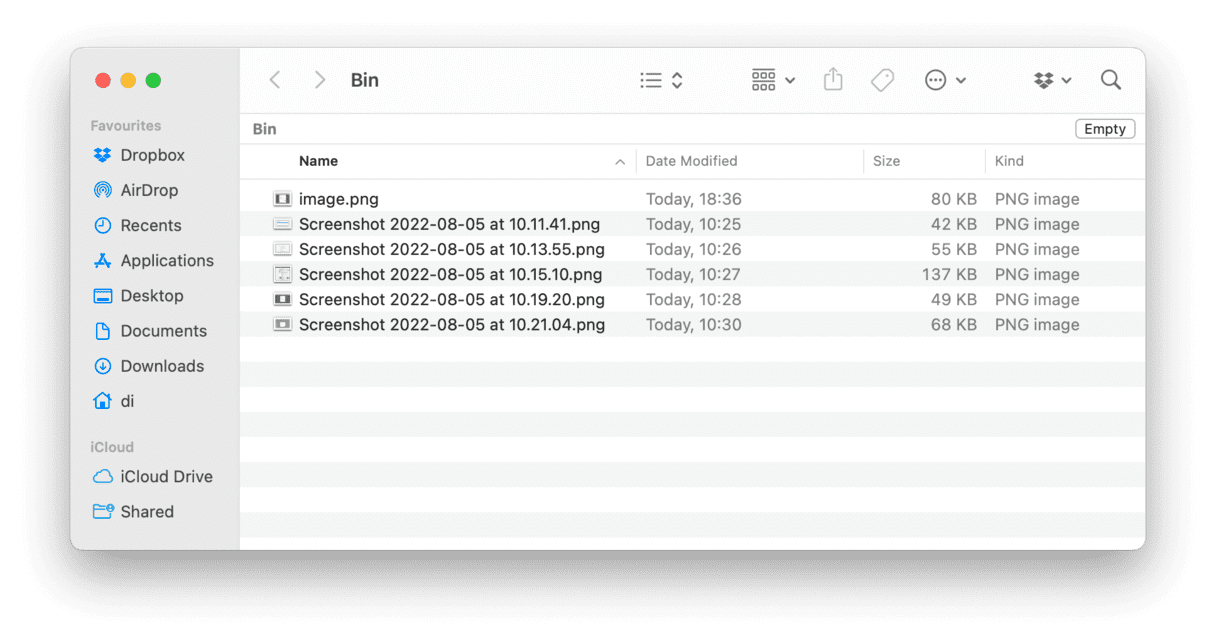
Task: Open the Applications sidebar item
Action: pos(165,260)
